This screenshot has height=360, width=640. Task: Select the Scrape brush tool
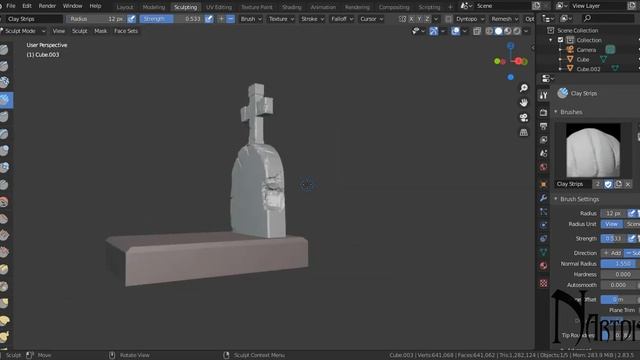(x=4, y=252)
